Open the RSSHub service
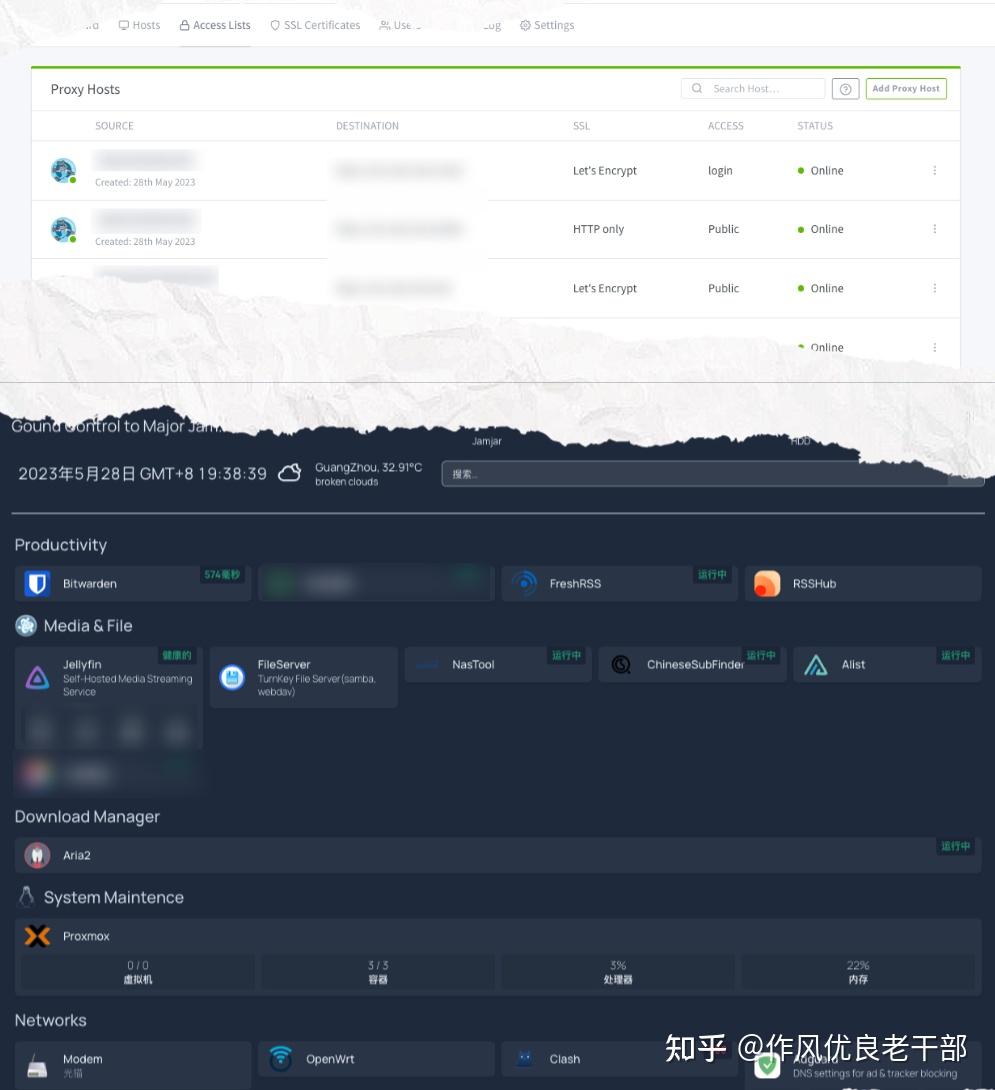Image resolution: width=995 pixels, height=1090 pixels. 863,583
